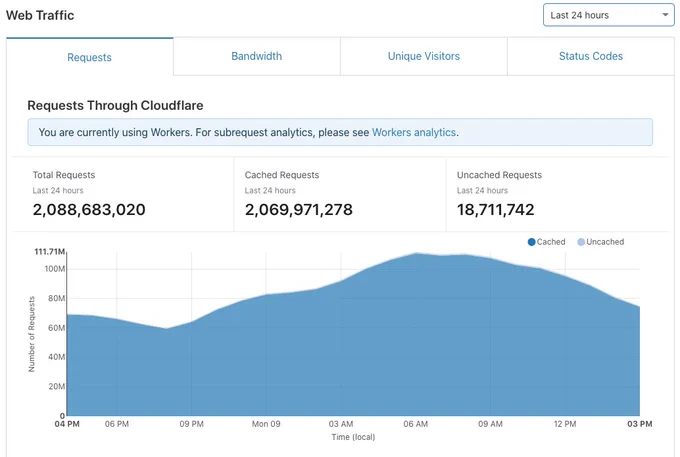This screenshot has height=457, width=680.
Task: Toggle the Uncached series in the chart legend
Action: pos(601,242)
